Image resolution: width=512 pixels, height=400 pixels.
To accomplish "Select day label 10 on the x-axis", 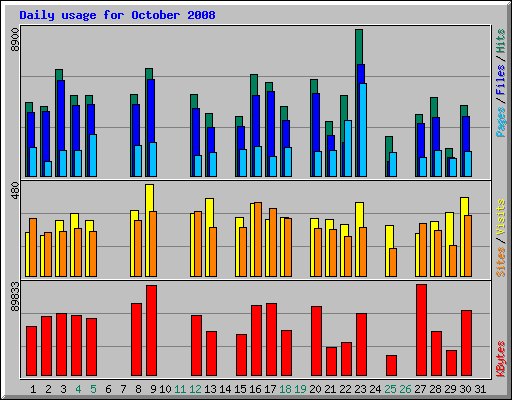I will click(x=165, y=389).
